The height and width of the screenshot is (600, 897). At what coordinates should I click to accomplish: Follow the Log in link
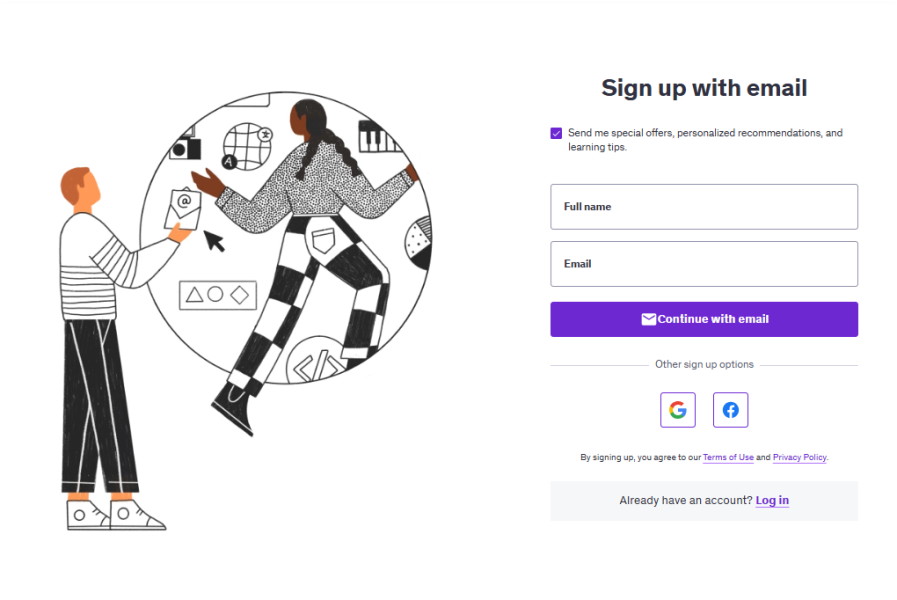click(x=772, y=500)
